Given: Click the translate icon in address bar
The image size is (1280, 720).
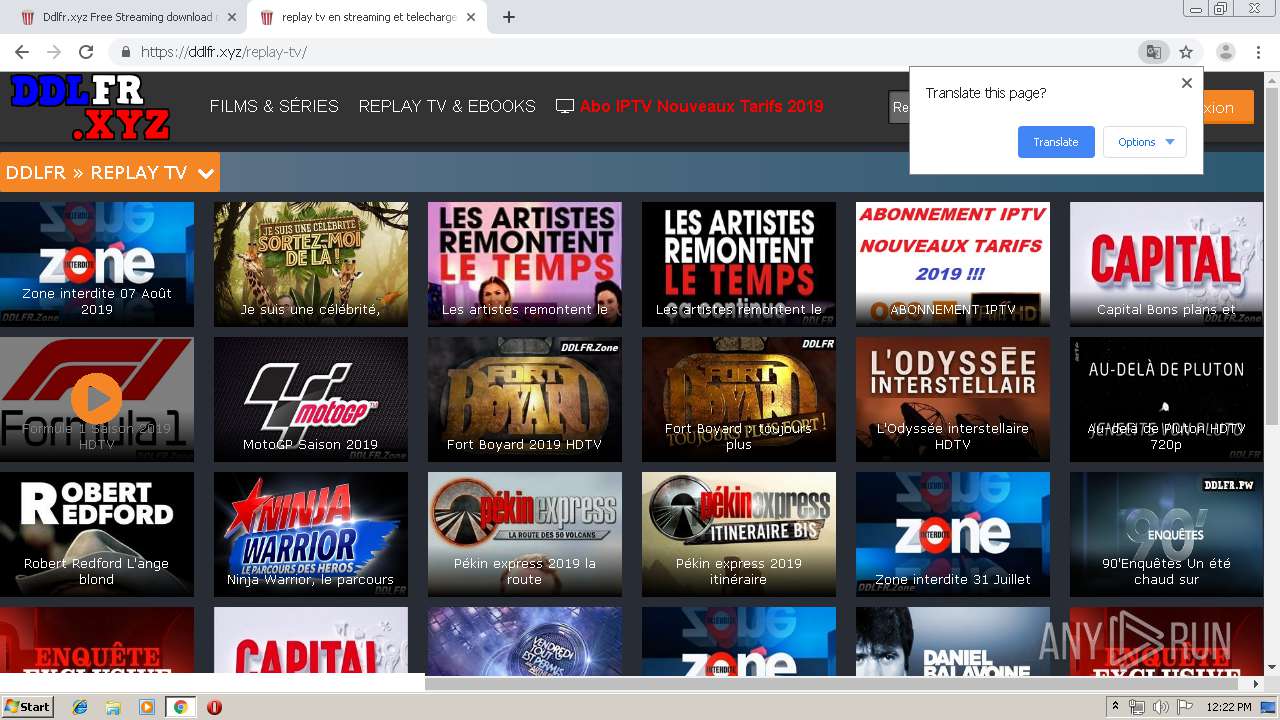Looking at the screenshot, I should (1153, 52).
